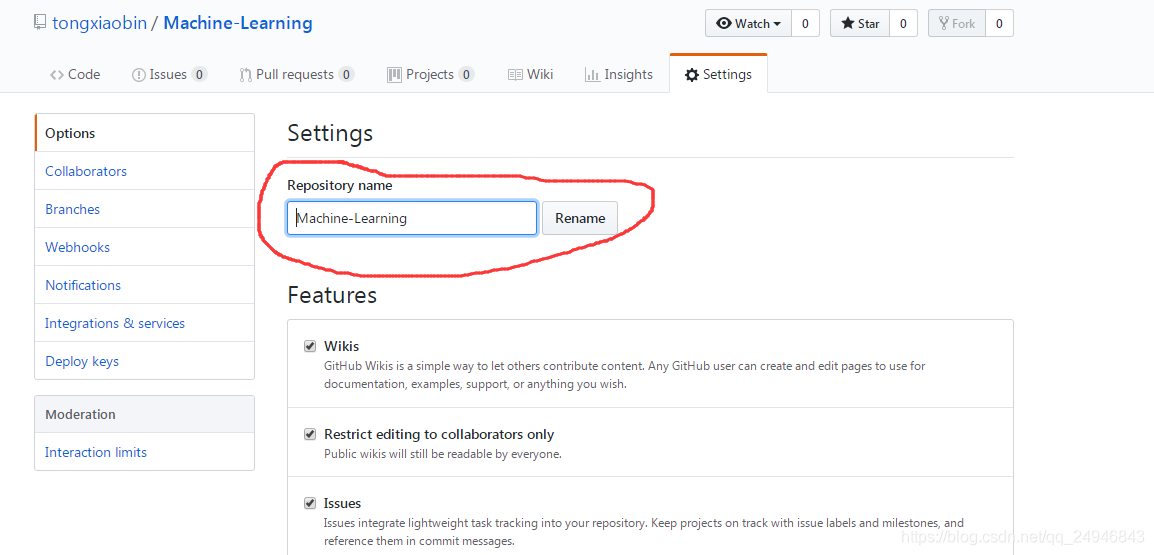Click the Pull requests count badge 0
Screen dimensions: 1154x555
[347, 74]
